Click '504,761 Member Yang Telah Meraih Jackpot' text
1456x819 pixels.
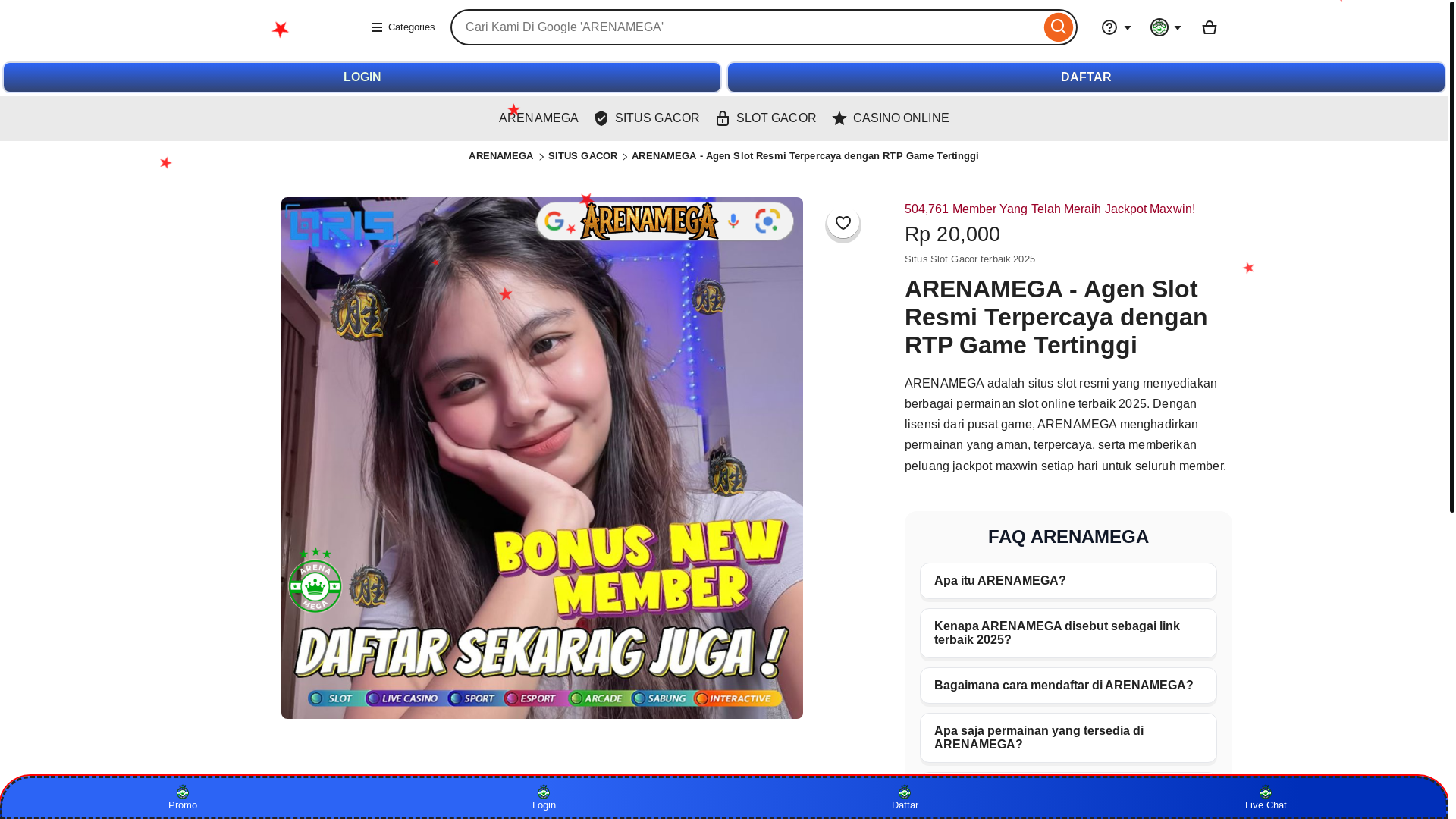coord(1050,209)
